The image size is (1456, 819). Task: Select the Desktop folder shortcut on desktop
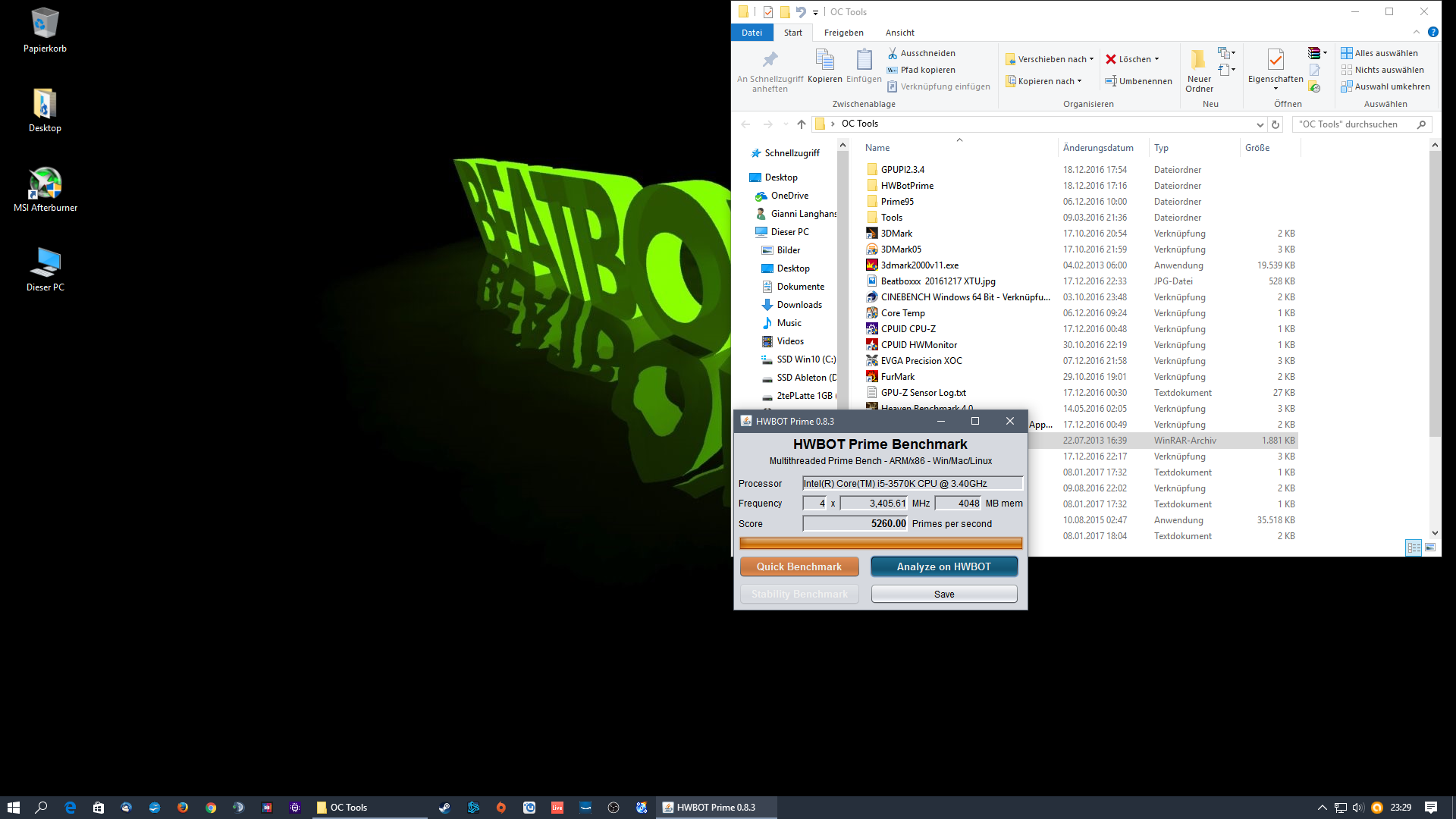45,110
